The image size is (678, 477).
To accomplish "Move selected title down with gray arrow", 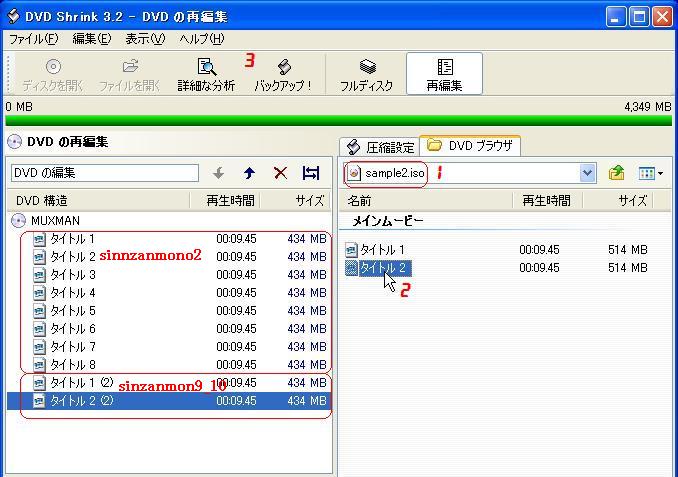I will click(x=219, y=173).
